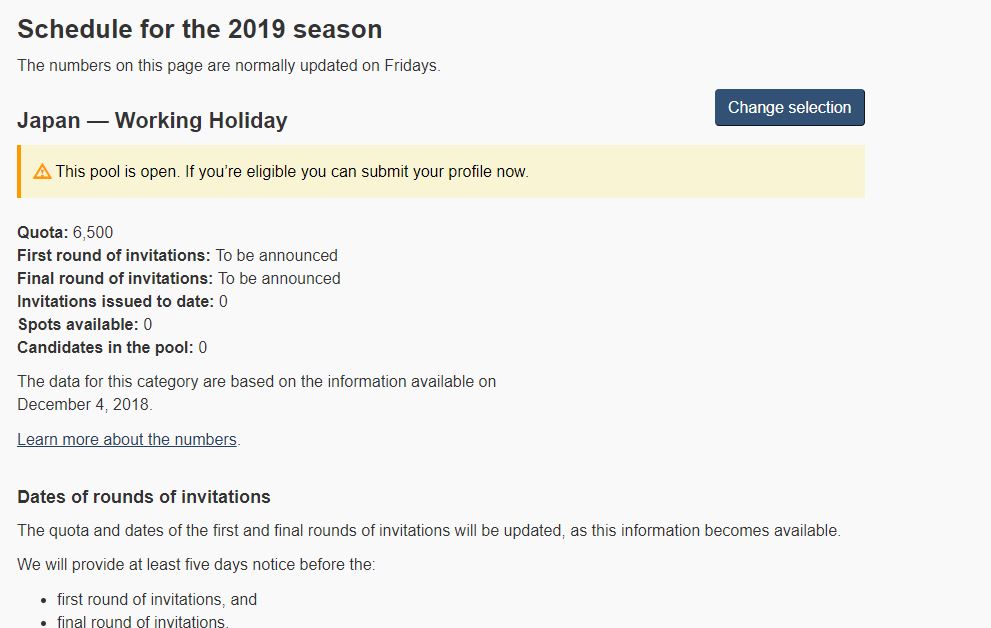Image resolution: width=991 pixels, height=628 pixels.
Task: Click the Spots available label
Action: pos(78,325)
